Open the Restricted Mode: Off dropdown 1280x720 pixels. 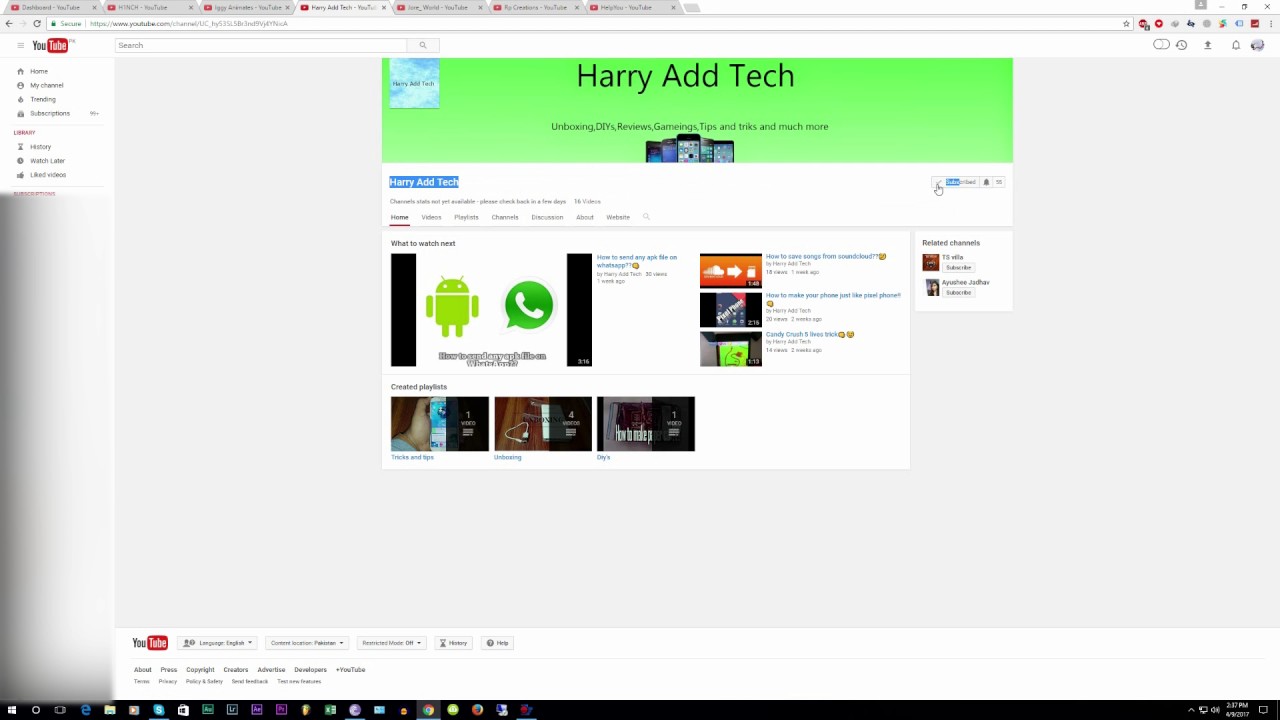[392, 643]
